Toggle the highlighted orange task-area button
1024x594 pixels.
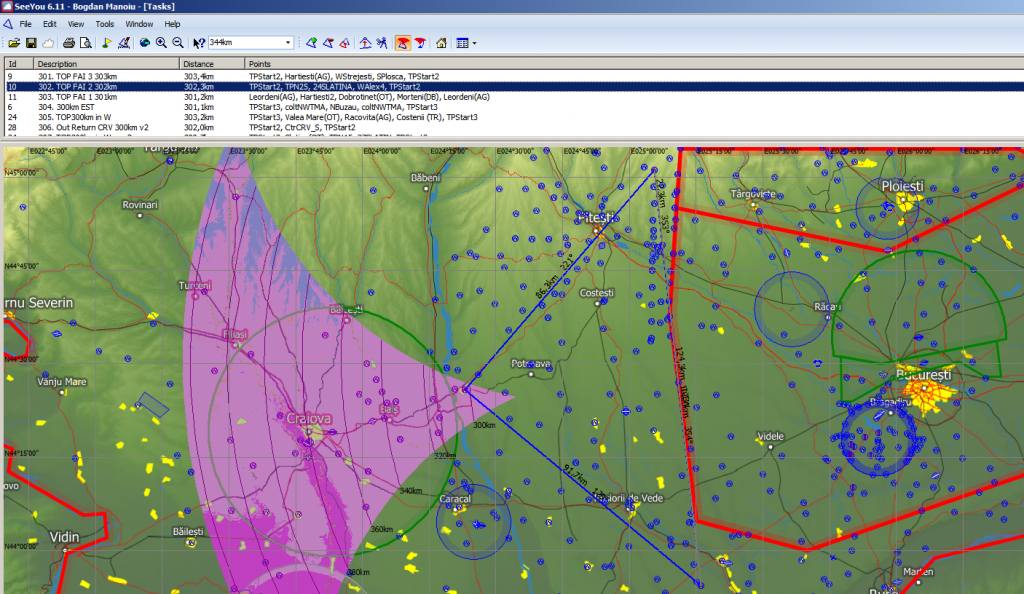coord(402,43)
